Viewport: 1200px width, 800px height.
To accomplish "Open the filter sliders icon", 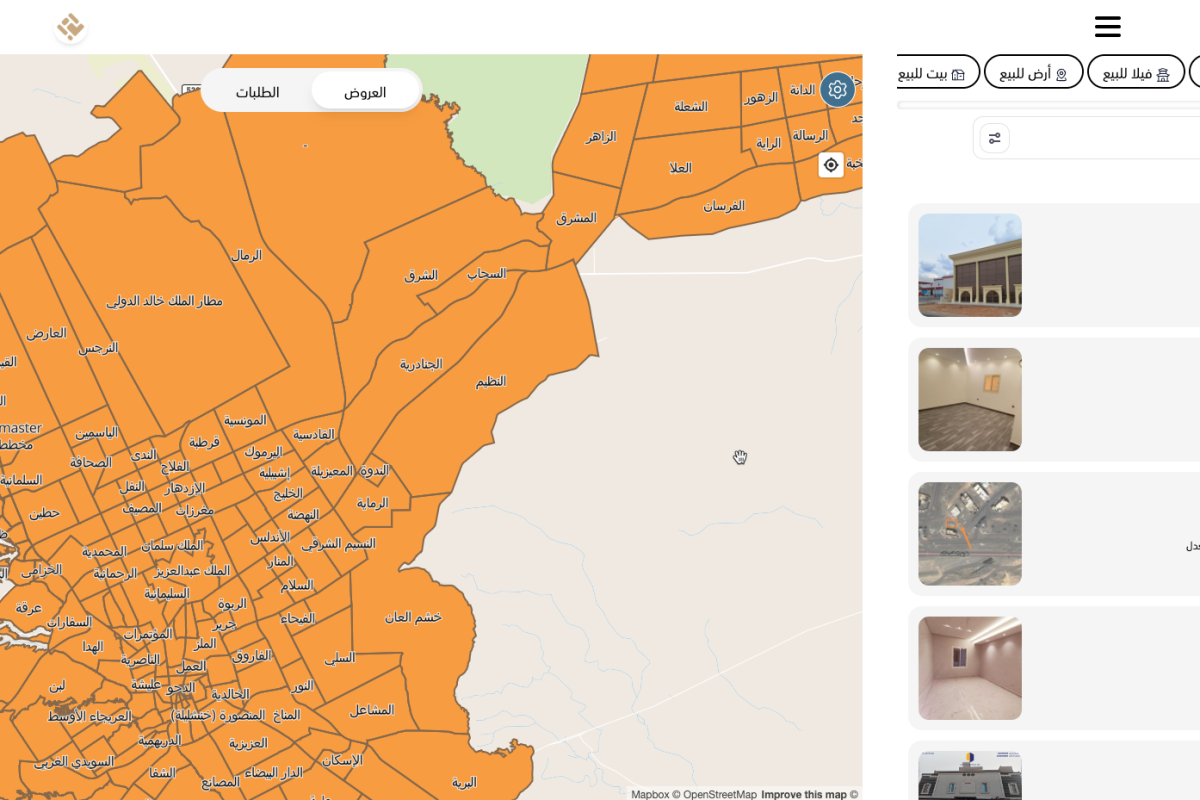I will [994, 138].
